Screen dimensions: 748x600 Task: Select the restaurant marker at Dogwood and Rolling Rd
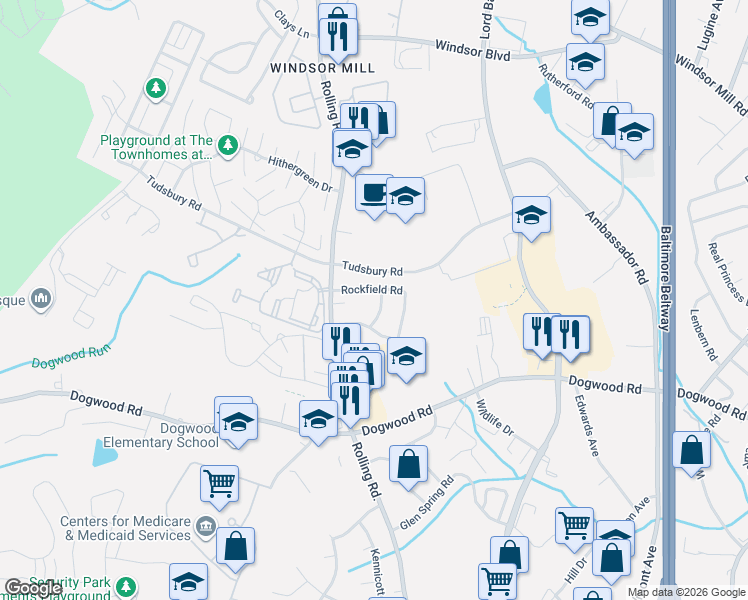(x=350, y=403)
